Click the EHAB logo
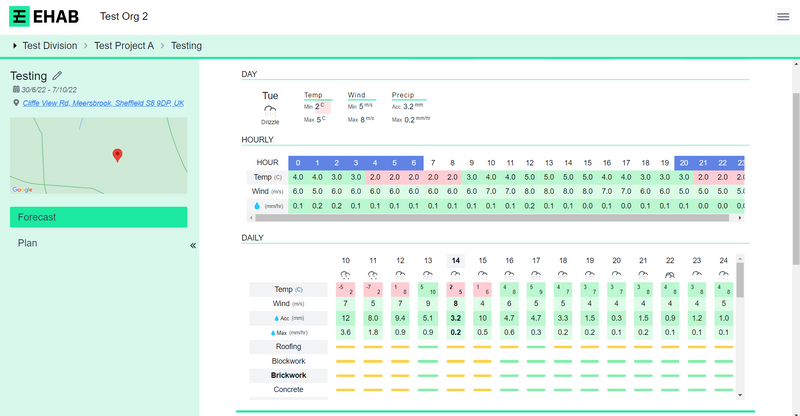The height and width of the screenshot is (416, 800). 44,17
